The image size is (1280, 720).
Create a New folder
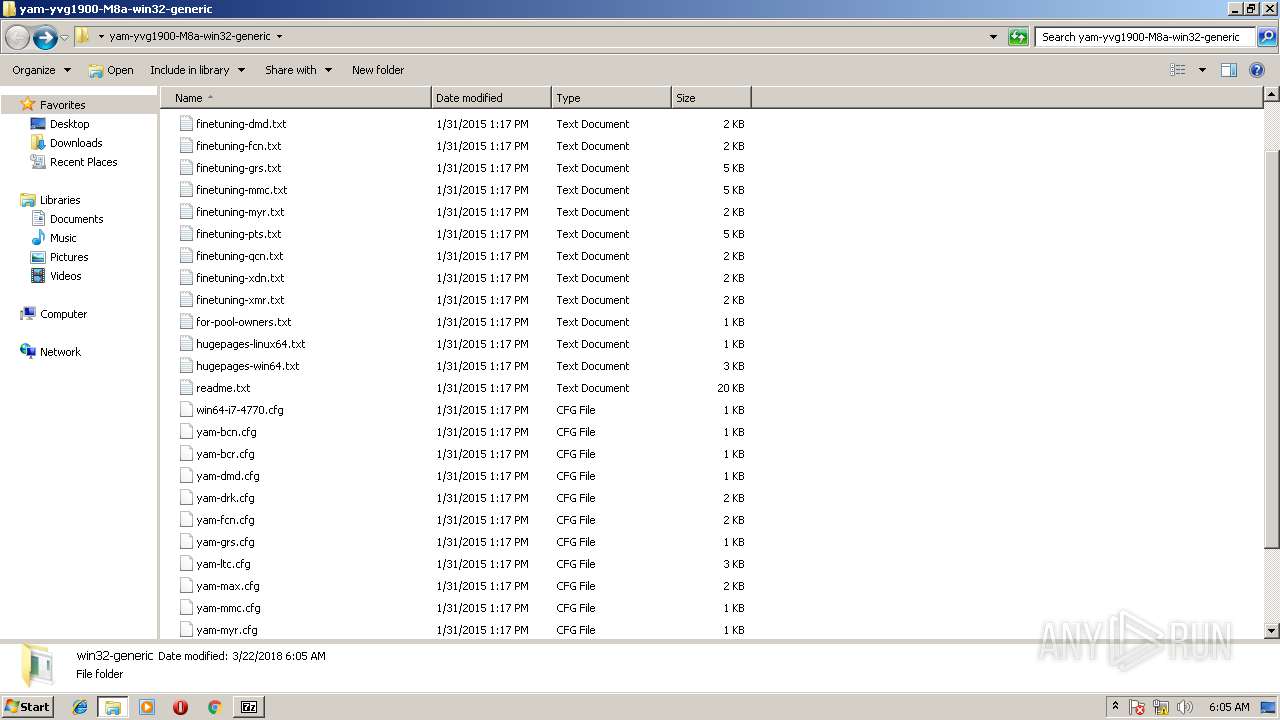click(x=378, y=70)
